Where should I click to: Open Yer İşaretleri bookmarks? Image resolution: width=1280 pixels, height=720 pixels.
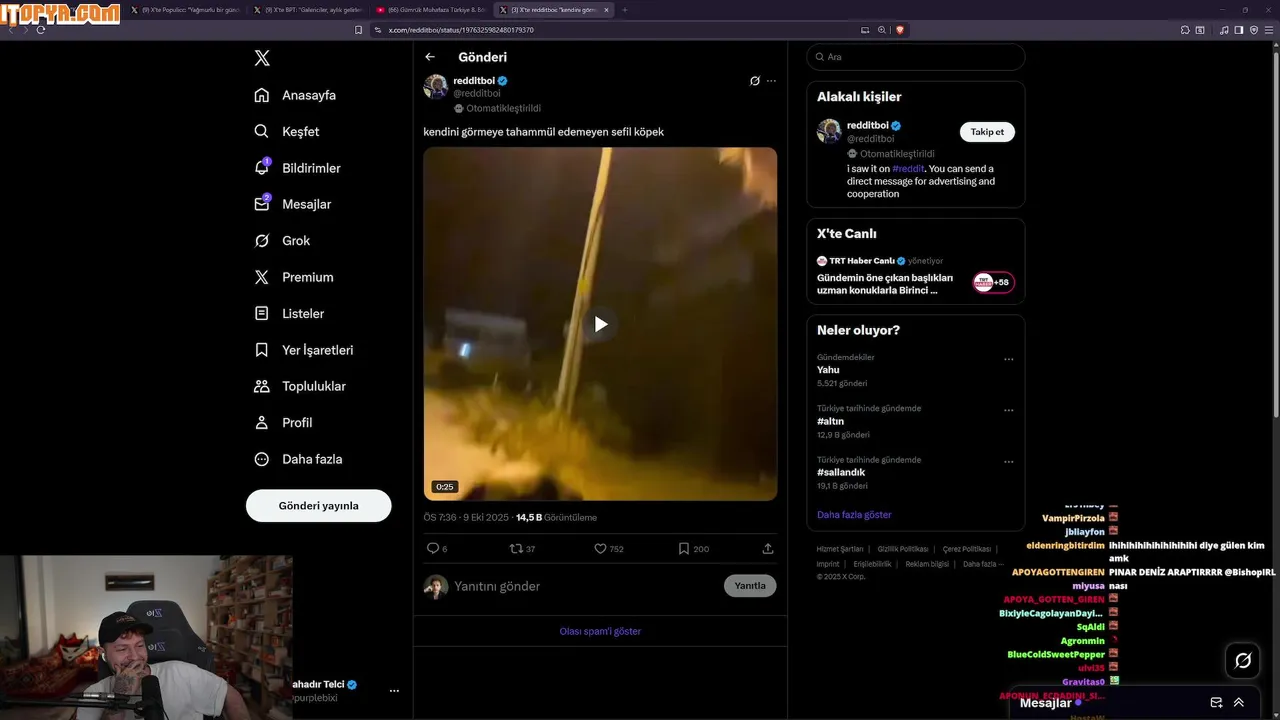point(303,350)
